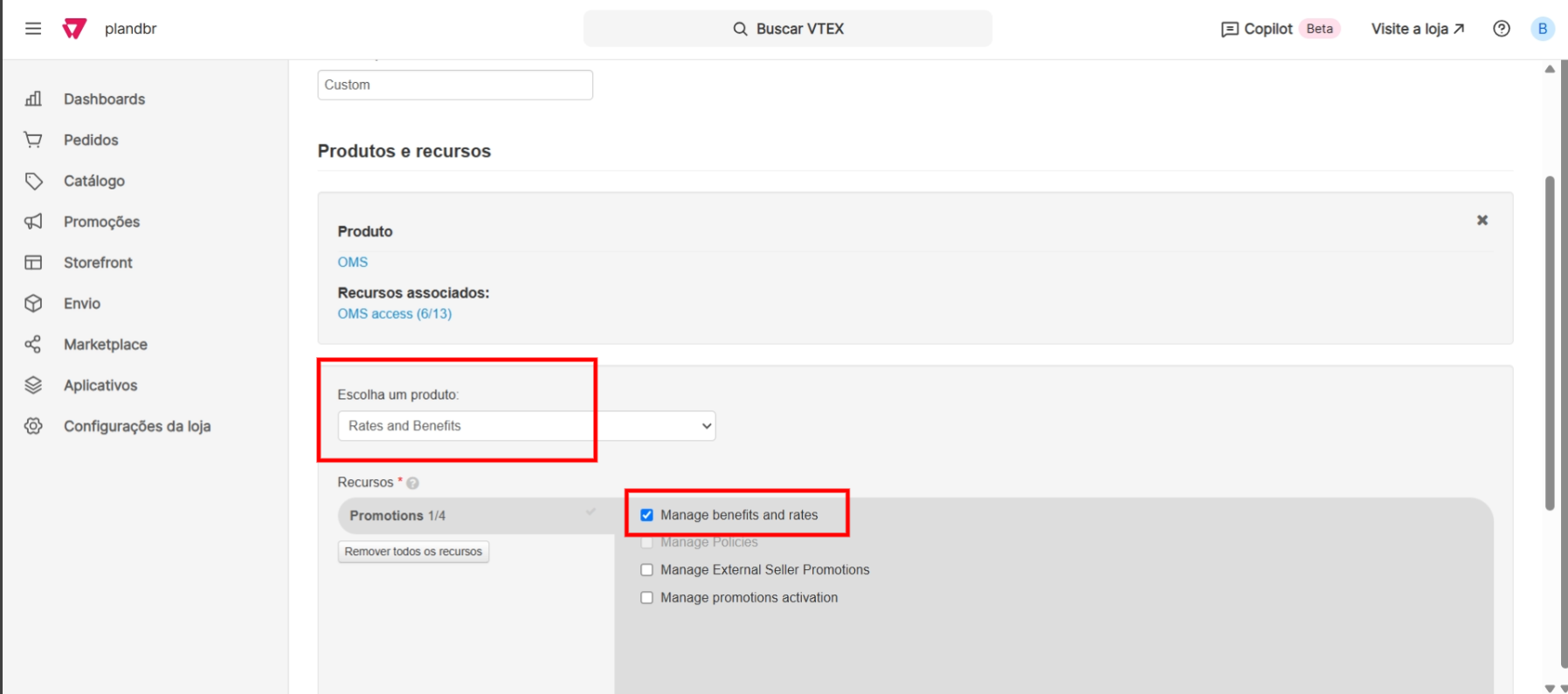Open the user avatar B
The image size is (1568, 694).
1543,29
